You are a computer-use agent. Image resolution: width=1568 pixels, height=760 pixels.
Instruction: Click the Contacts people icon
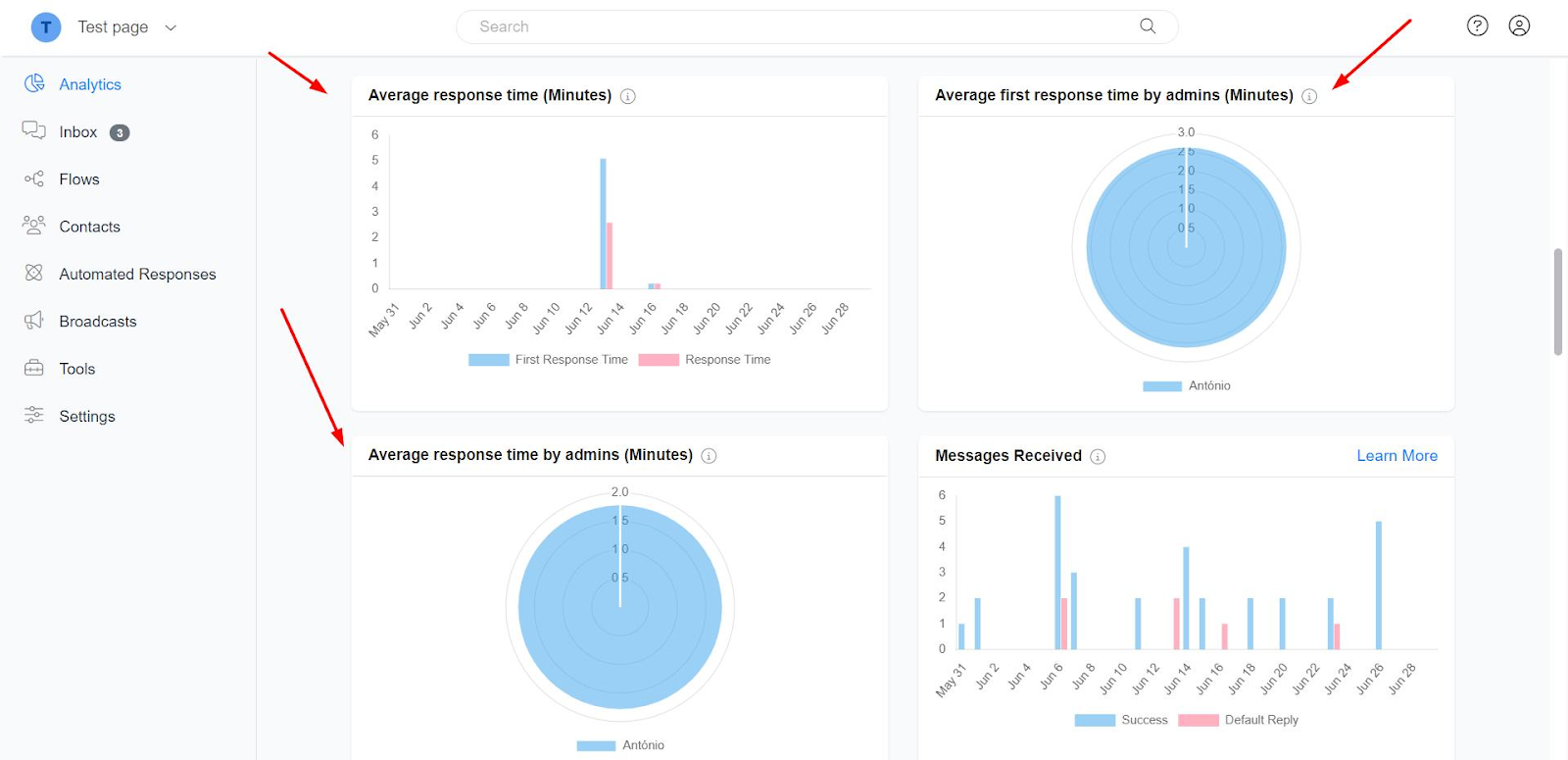pyautogui.click(x=34, y=226)
